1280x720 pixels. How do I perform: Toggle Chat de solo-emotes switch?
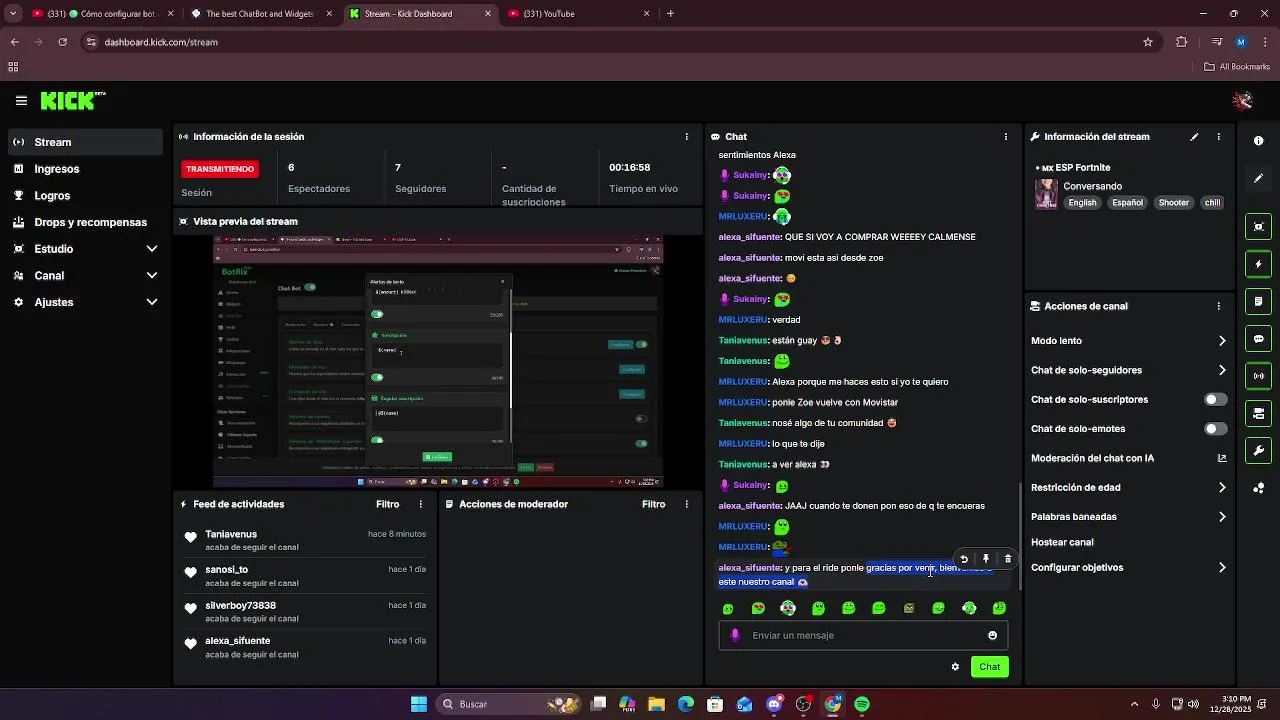1215,429
